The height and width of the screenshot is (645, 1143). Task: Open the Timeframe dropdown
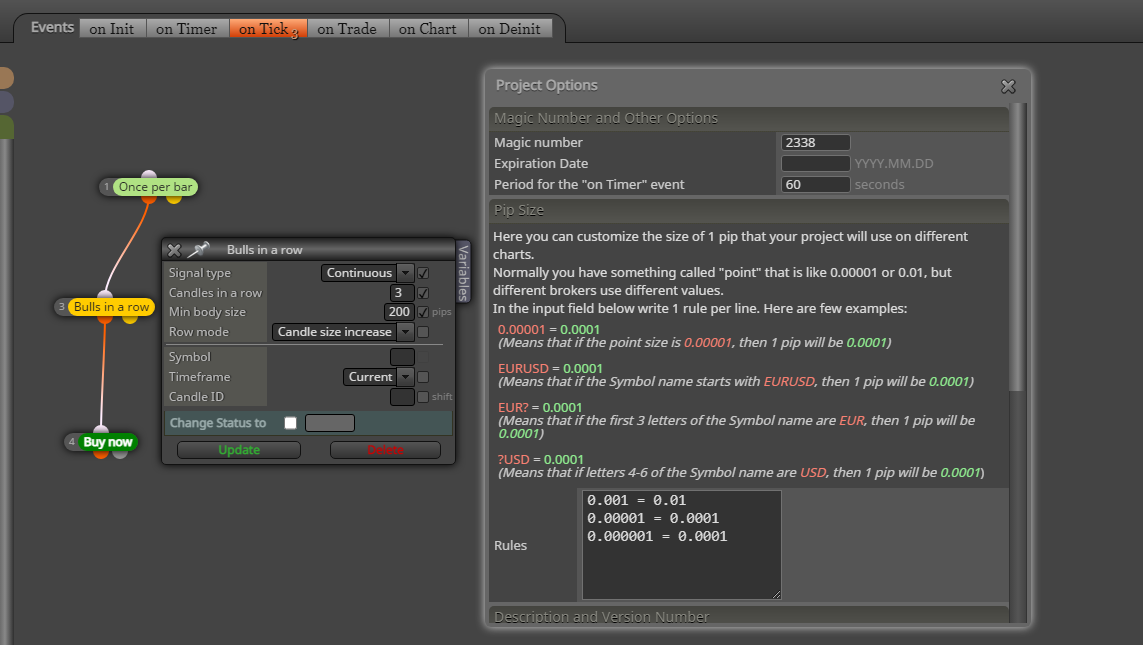[378, 377]
